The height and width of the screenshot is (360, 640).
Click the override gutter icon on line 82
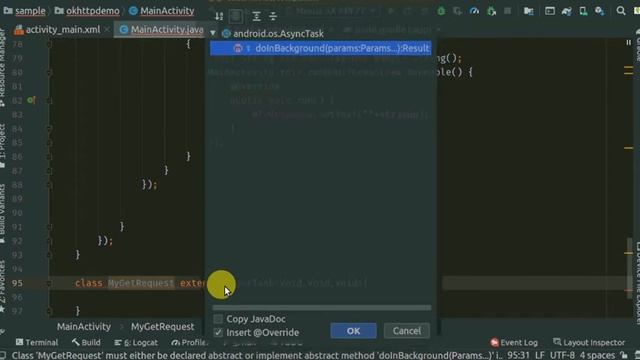pos(31,100)
